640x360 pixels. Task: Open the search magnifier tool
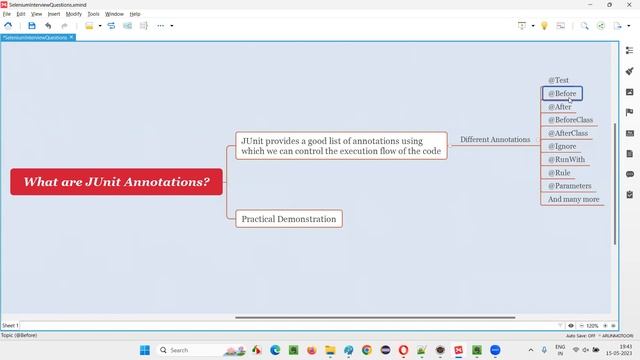coord(584,26)
